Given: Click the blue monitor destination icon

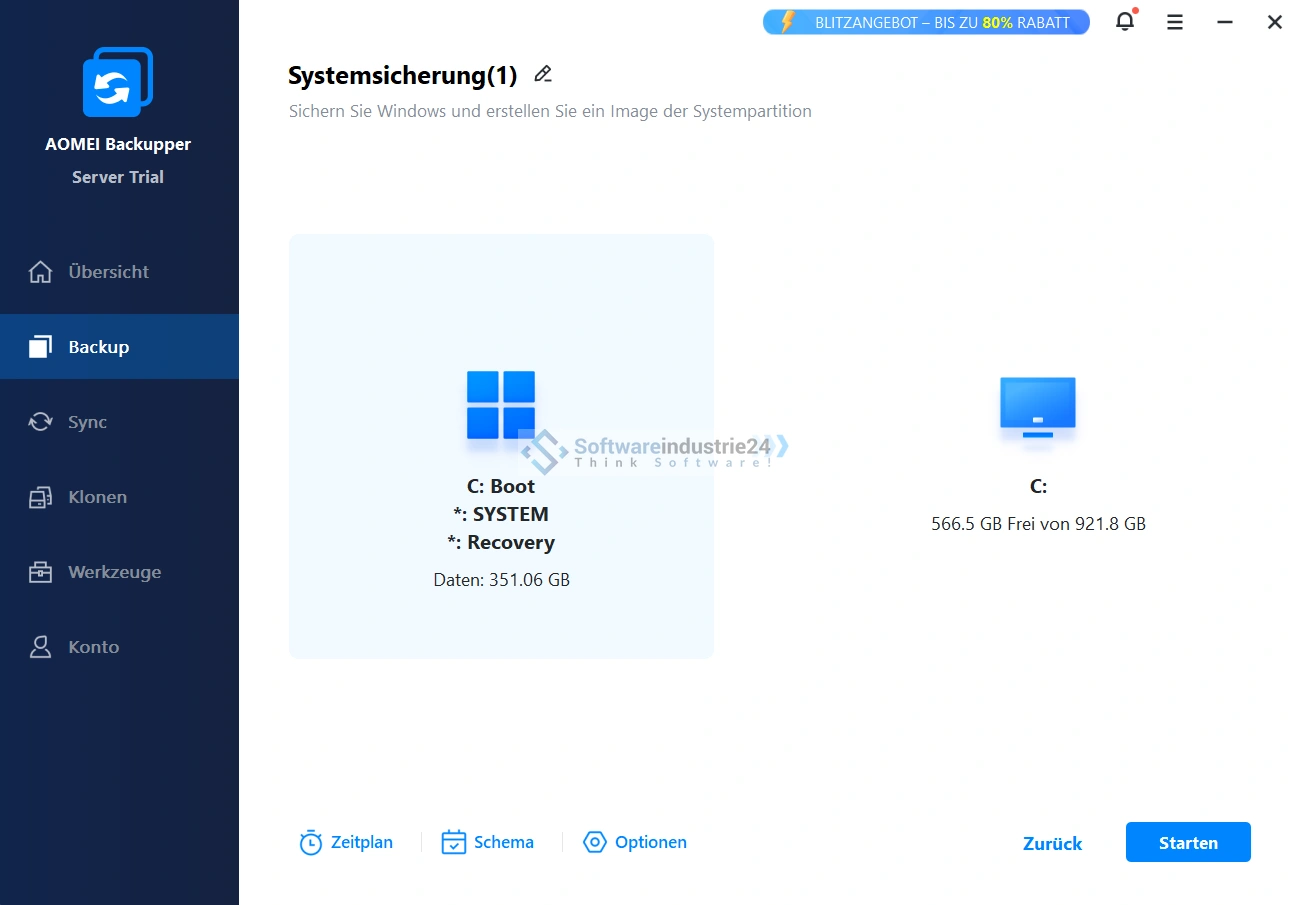Looking at the screenshot, I should (1038, 405).
